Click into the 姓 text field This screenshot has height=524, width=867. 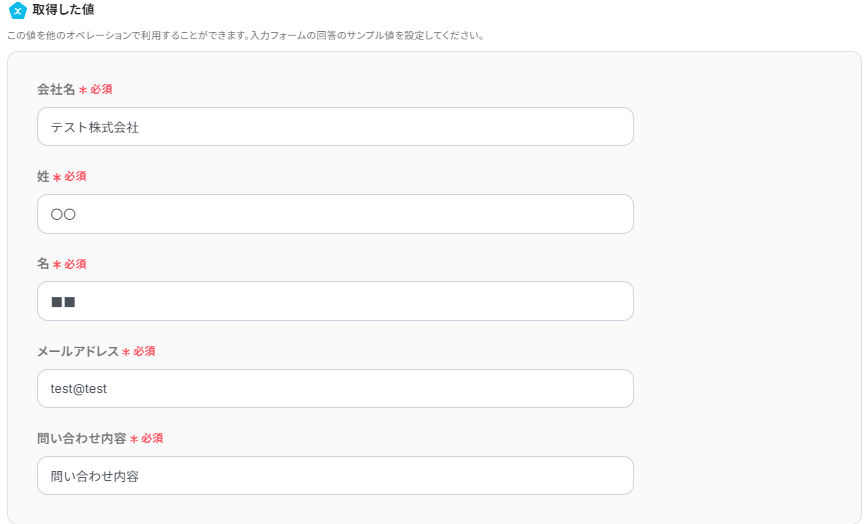pos(335,214)
